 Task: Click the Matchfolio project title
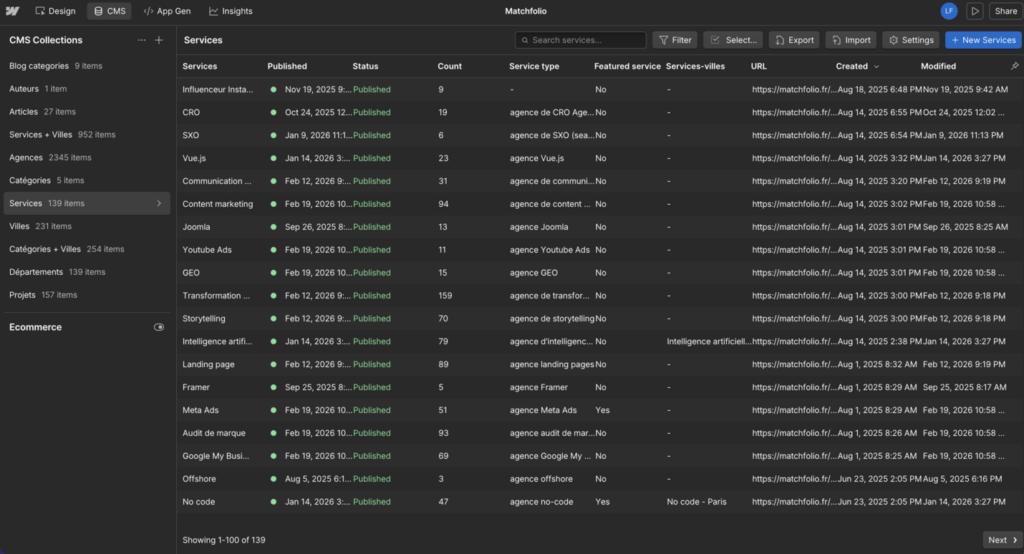(x=526, y=11)
